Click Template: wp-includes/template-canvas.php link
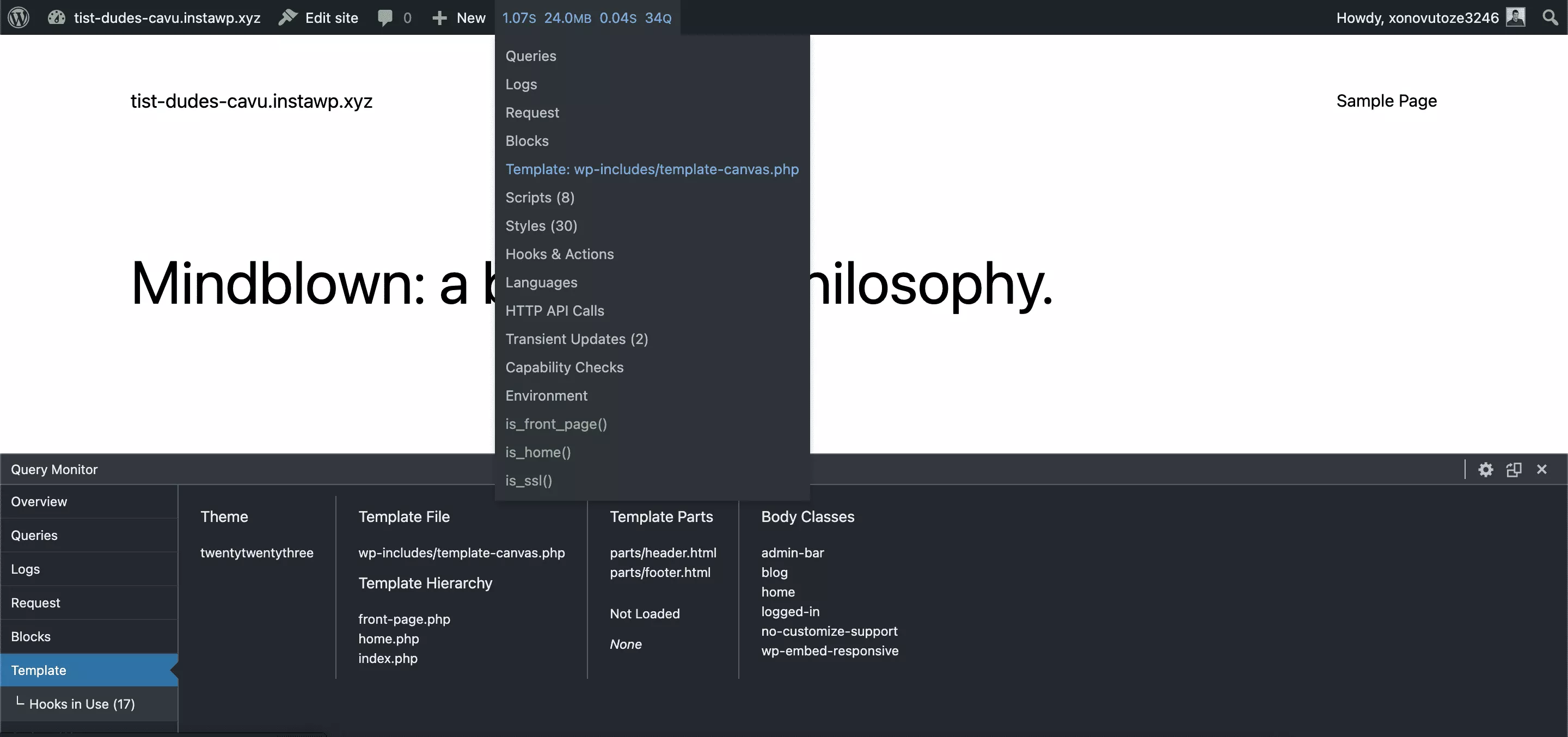The image size is (1568, 737). click(x=652, y=169)
